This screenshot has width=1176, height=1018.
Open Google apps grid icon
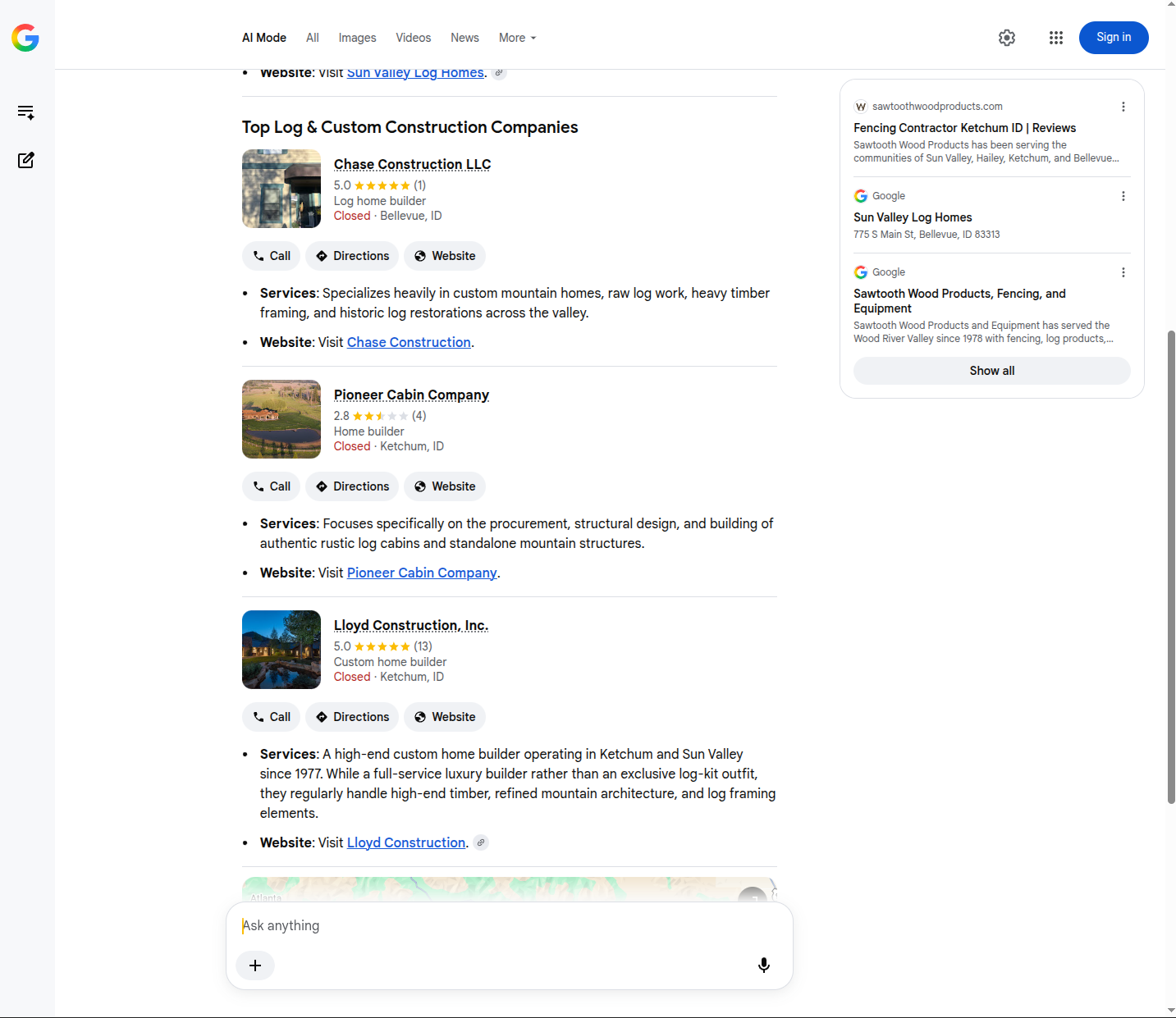(1056, 38)
